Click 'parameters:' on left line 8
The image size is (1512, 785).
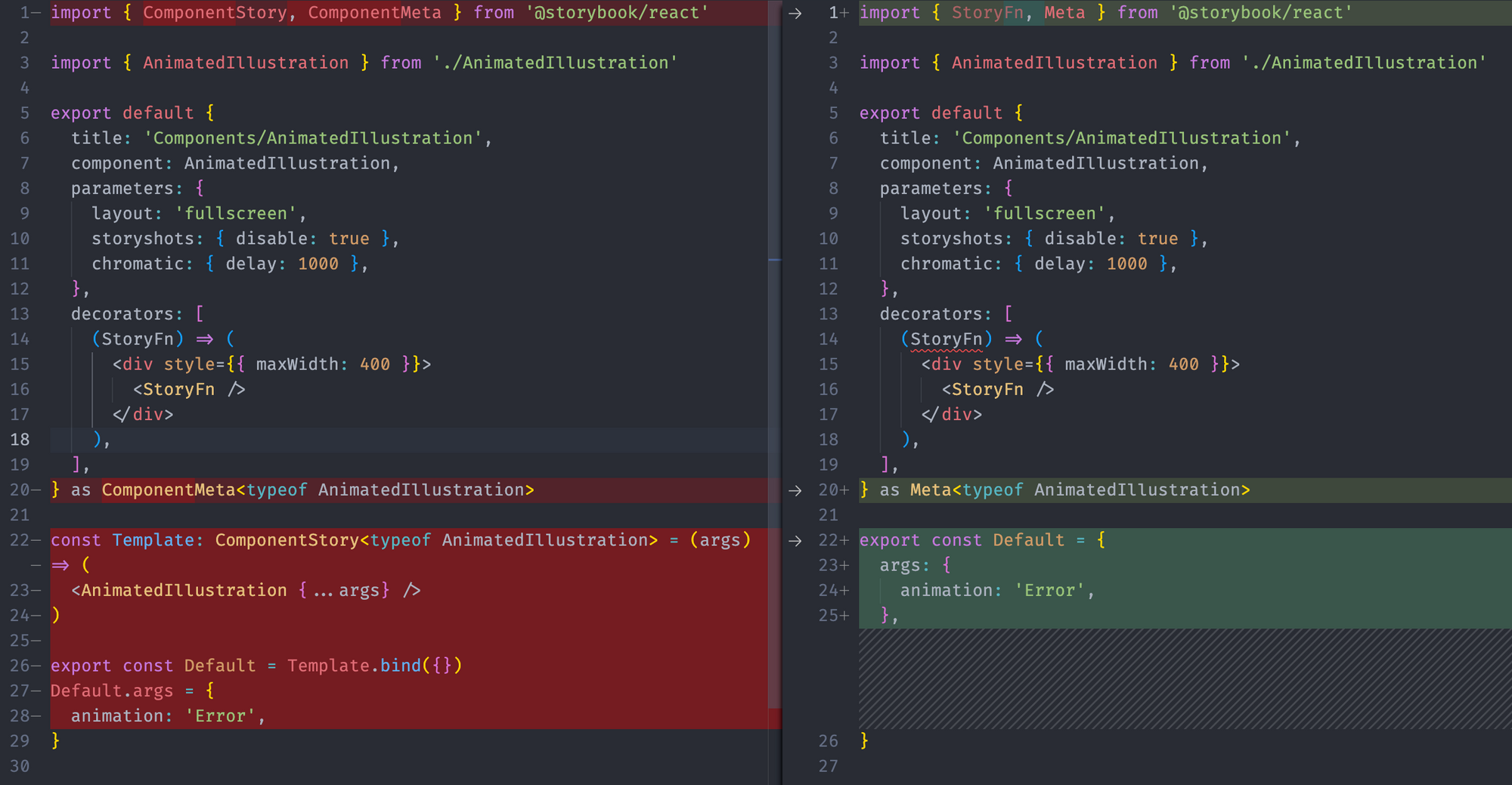[x=127, y=188]
